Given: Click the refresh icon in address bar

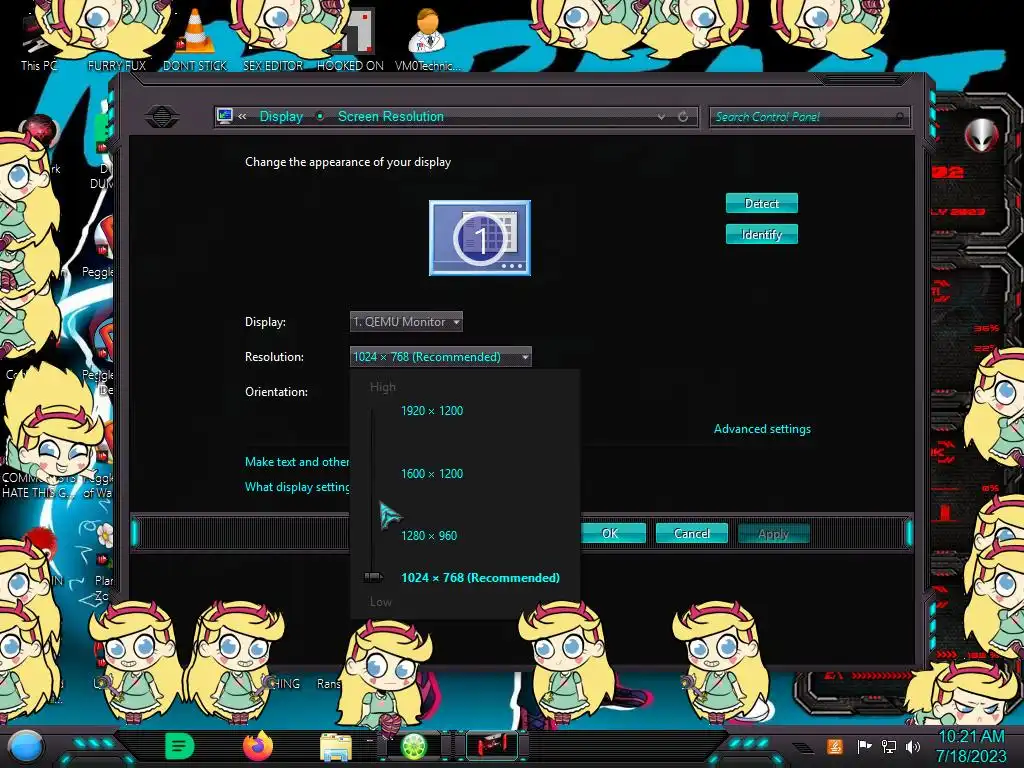Looking at the screenshot, I should (x=683, y=117).
